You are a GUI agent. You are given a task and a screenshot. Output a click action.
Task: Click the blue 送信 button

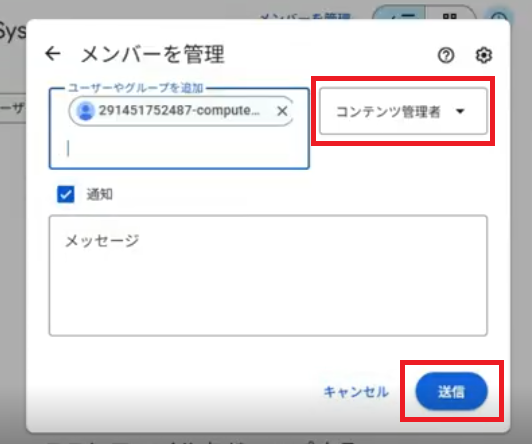(x=452, y=391)
